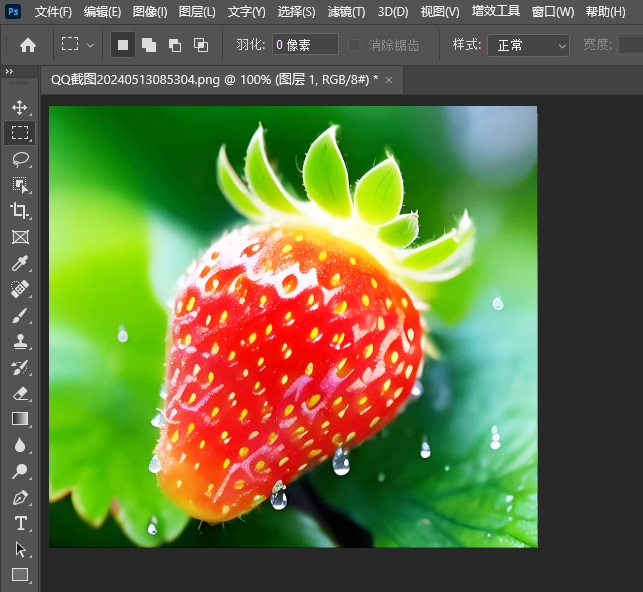The height and width of the screenshot is (592, 643).
Task: Select the Crop tool
Action: (20, 211)
